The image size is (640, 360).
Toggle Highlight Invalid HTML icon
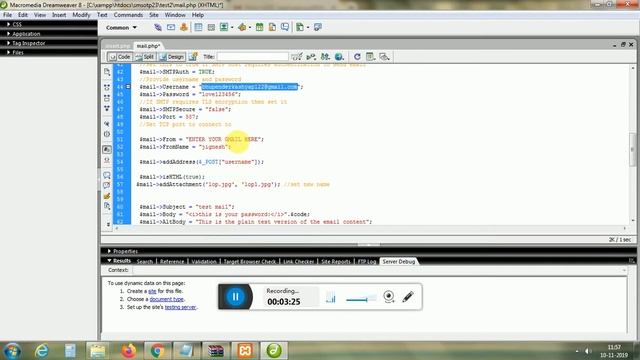(107, 160)
